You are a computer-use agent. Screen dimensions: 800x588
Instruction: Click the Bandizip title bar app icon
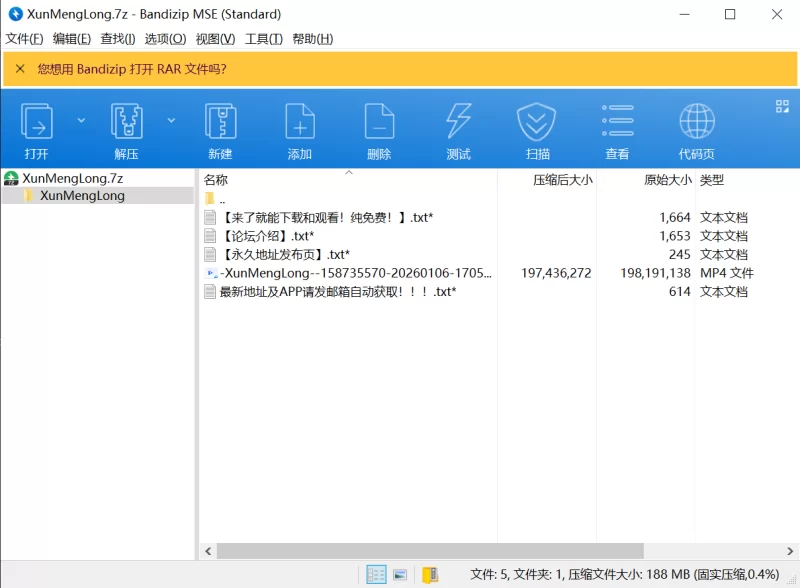click(x=16, y=14)
